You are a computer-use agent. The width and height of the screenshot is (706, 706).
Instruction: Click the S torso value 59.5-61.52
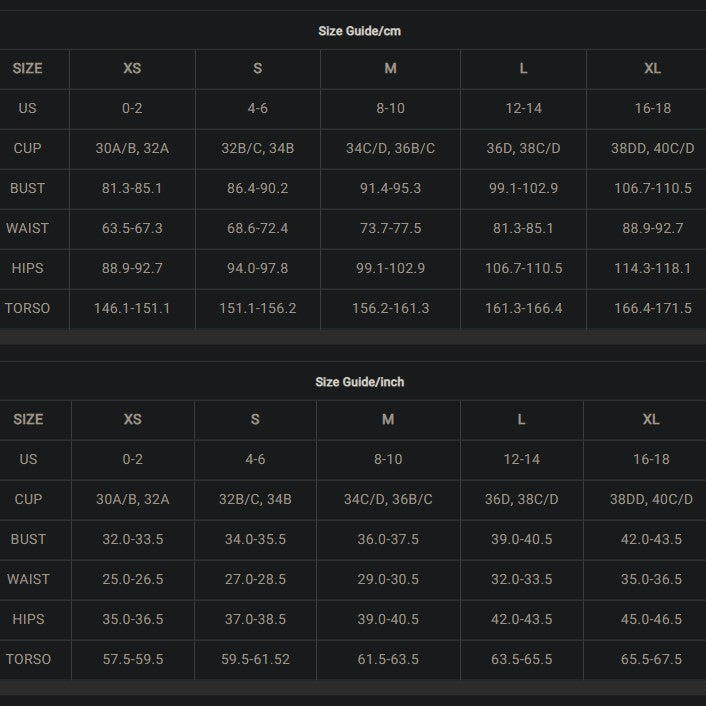pos(255,659)
